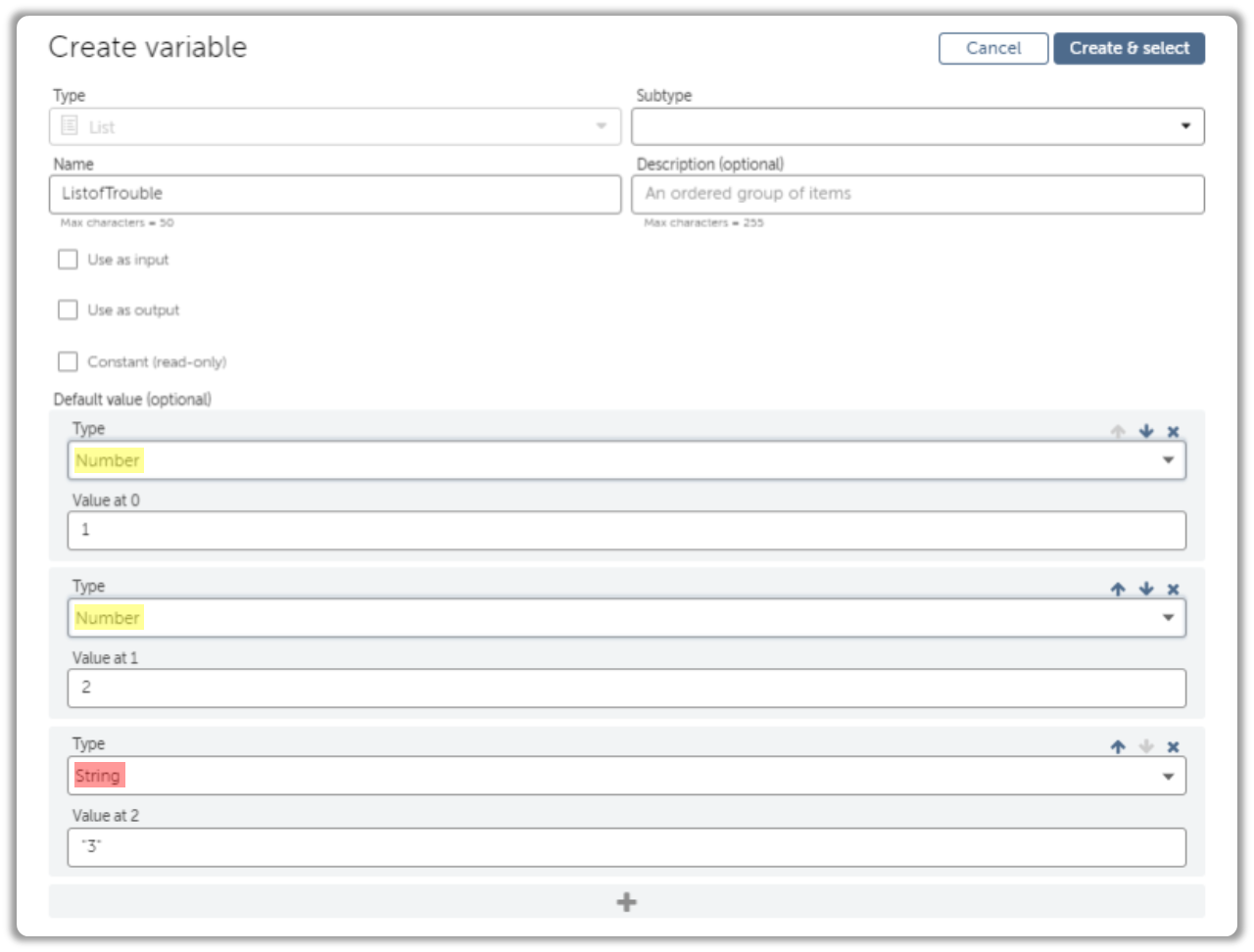Screen dimensions: 1254x952
Task: Open Type dropdown for Value at 1
Action: (627, 618)
